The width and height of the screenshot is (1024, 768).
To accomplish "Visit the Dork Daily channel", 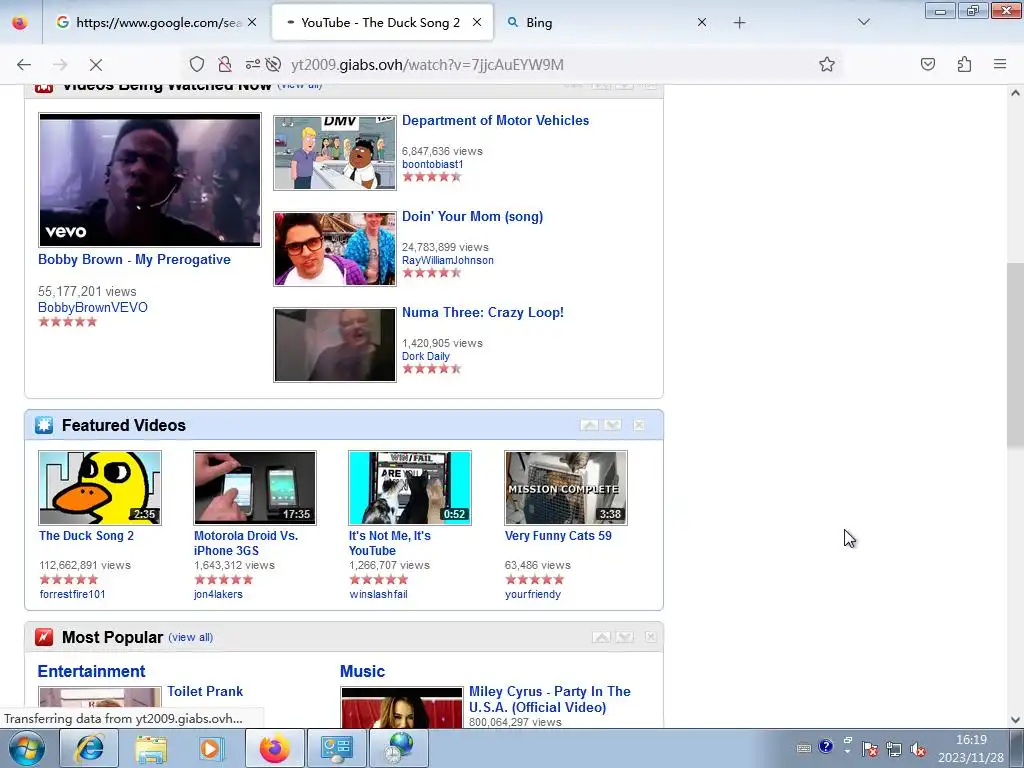I will coord(426,356).
